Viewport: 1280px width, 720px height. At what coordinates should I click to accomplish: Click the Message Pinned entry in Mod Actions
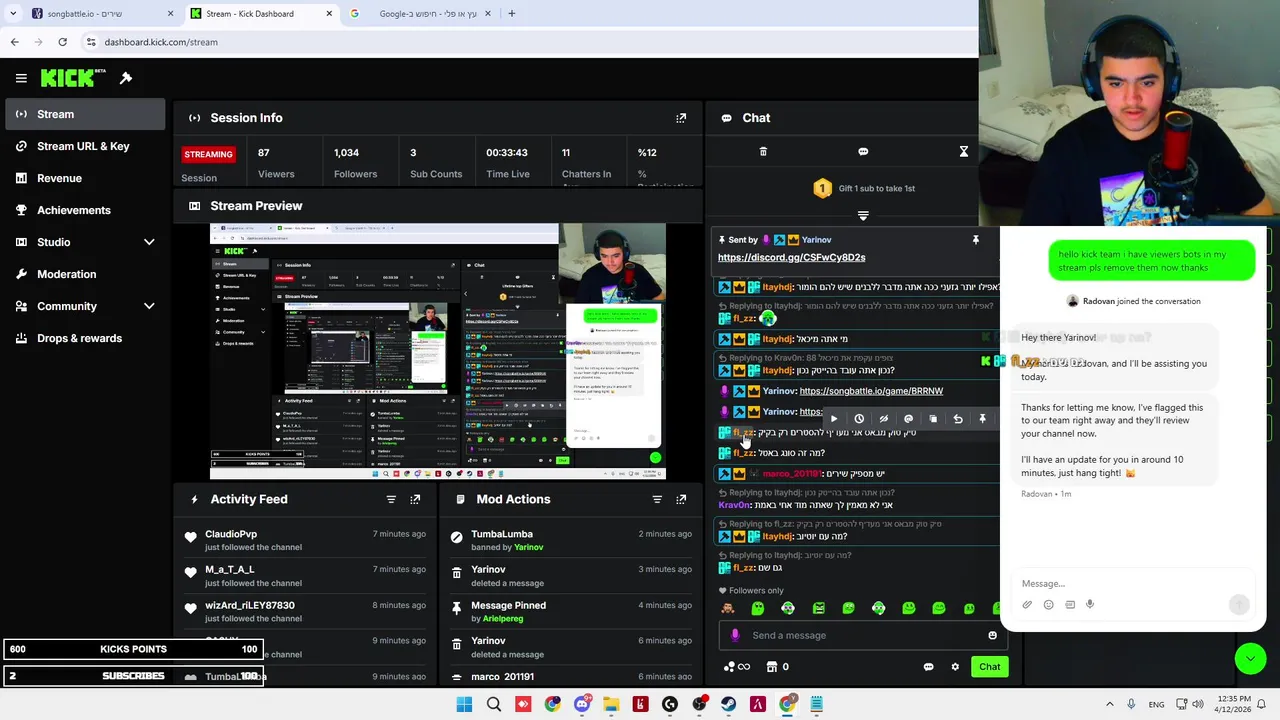click(x=508, y=605)
